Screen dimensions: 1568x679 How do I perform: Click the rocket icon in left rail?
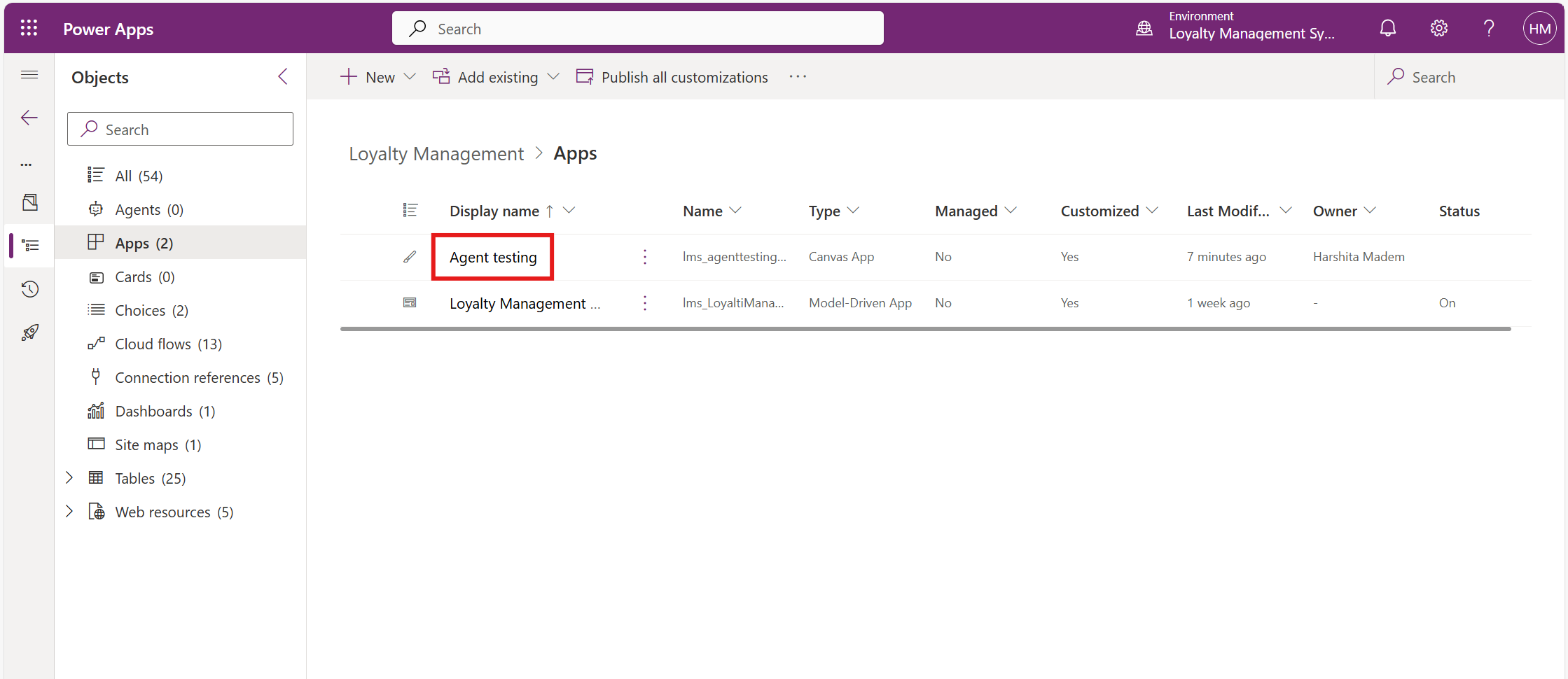pos(29,332)
